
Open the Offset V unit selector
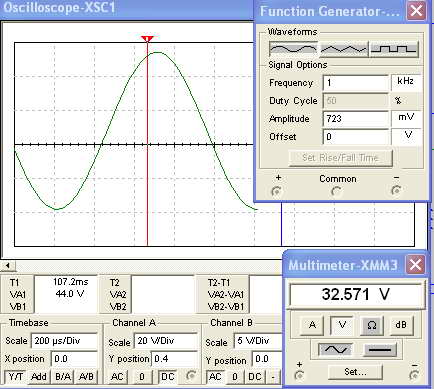coord(406,136)
